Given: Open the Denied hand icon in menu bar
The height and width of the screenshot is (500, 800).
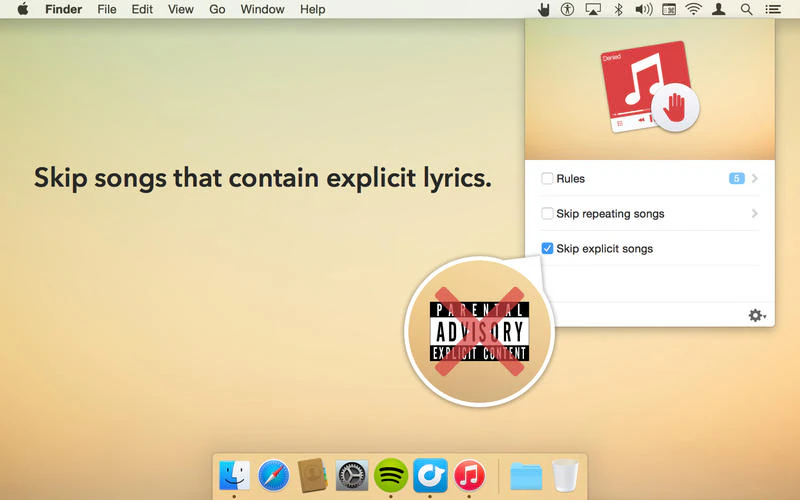Looking at the screenshot, I should coord(544,9).
